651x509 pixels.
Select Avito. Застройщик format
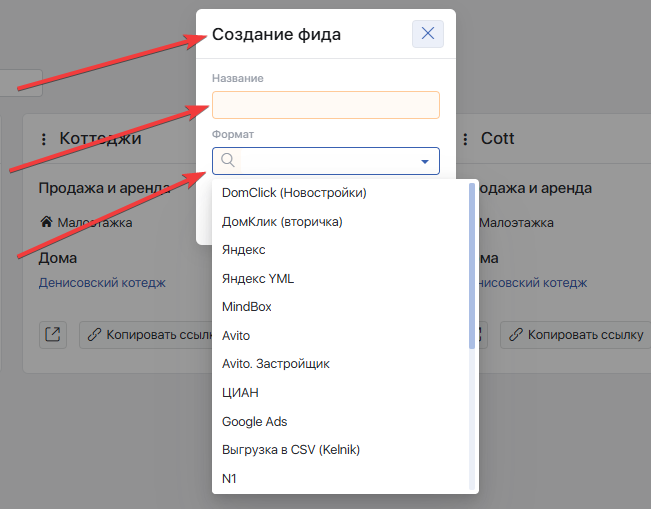pyautogui.click(x=275, y=364)
